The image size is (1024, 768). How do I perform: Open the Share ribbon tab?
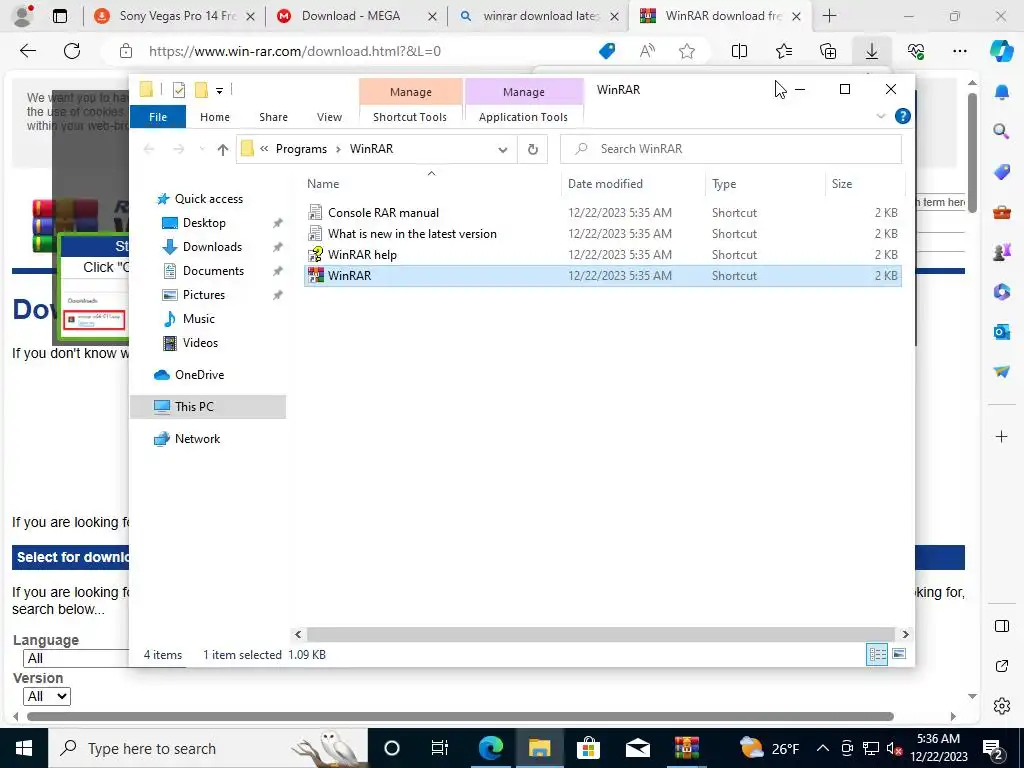(273, 117)
